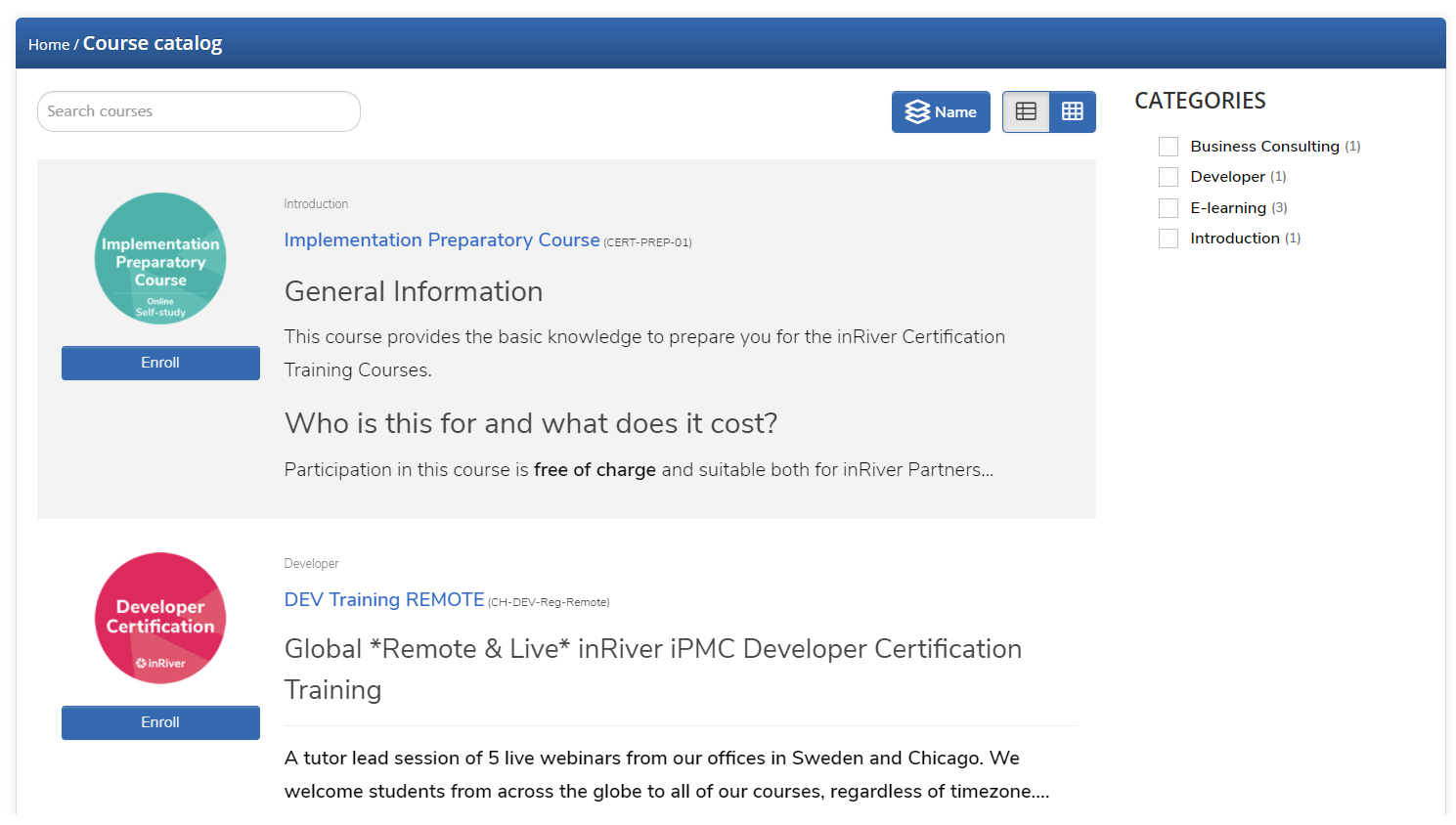
Task: Open the Developer Certification thumbnail
Action: click(160, 619)
